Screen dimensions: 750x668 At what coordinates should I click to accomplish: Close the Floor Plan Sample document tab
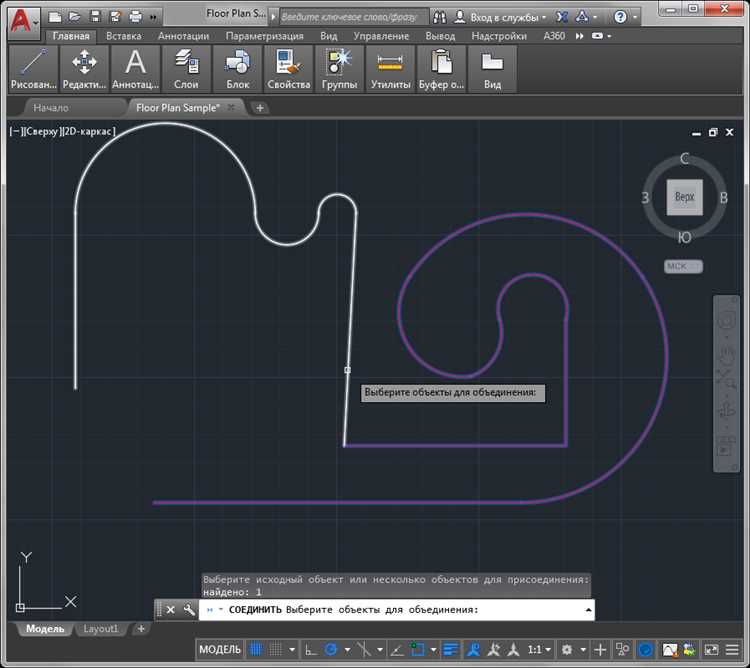[231, 107]
